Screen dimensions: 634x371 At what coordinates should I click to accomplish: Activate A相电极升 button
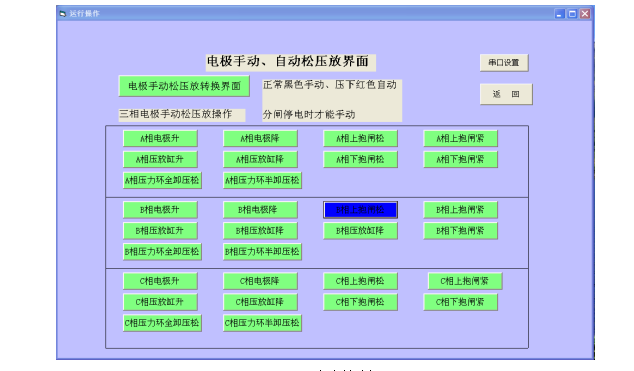pos(160,139)
